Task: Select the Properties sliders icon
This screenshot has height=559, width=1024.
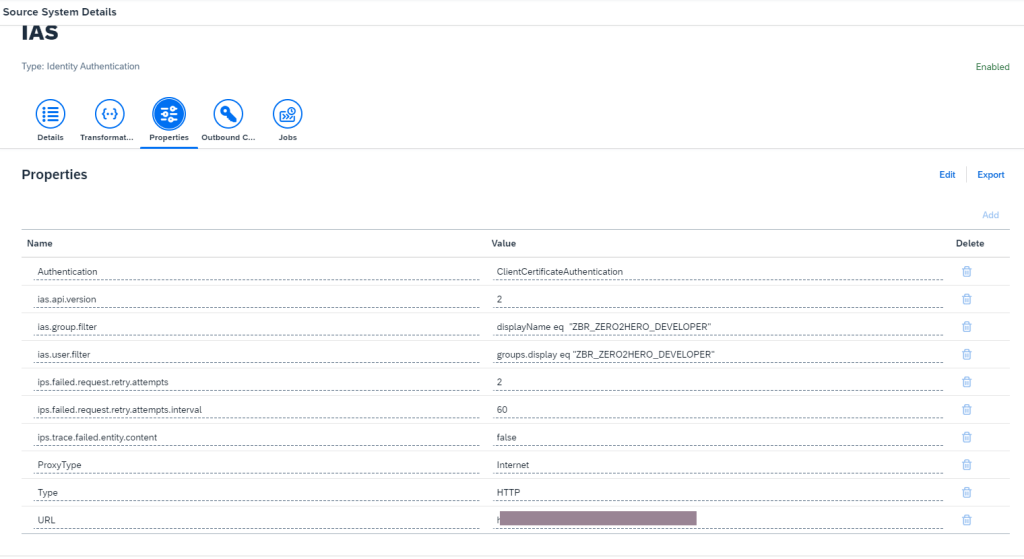Action: click(x=168, y=113)
